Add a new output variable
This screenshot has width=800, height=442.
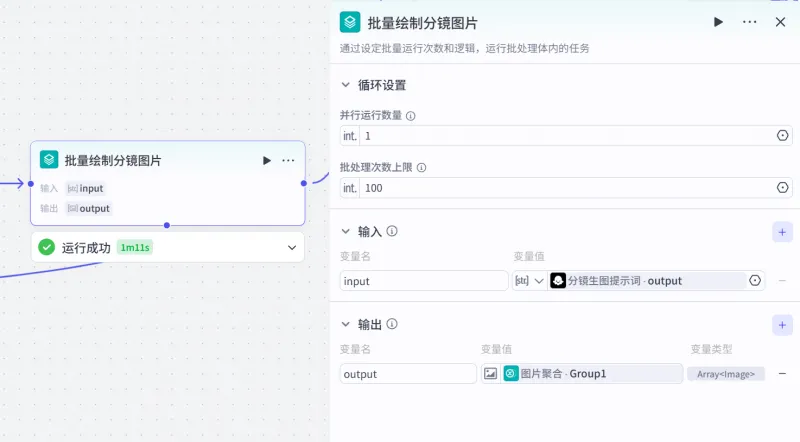782,325
